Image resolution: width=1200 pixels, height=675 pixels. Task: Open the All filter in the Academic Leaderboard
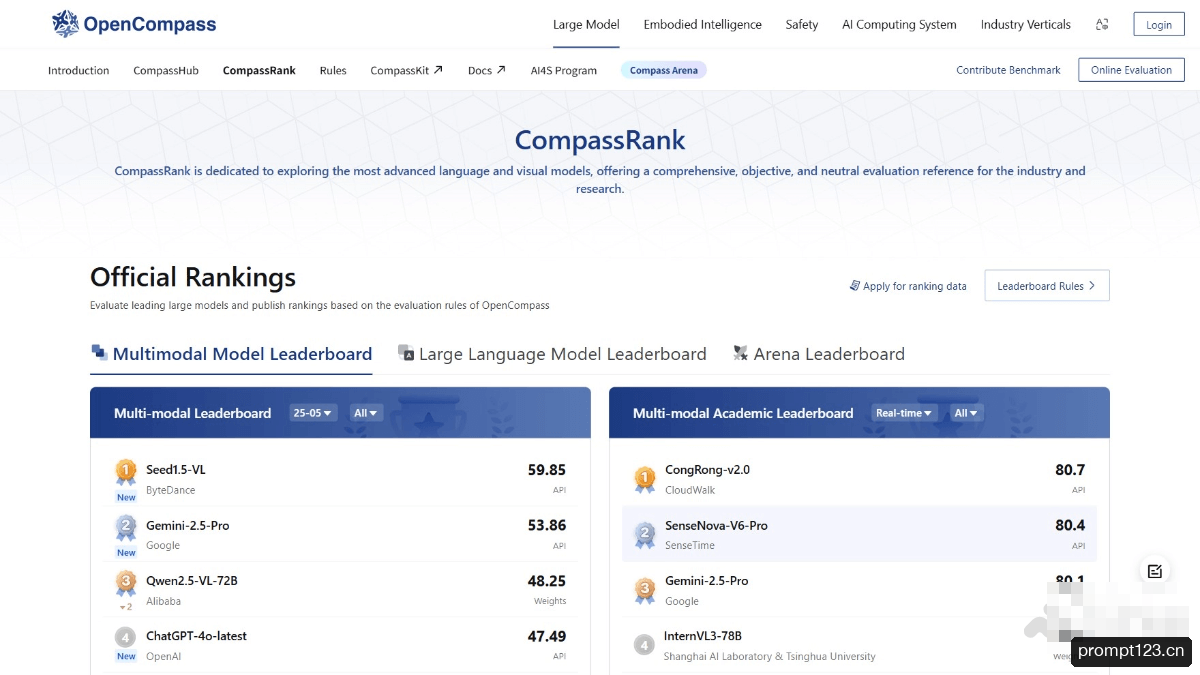pyautogui.click(x=967, y=413)
